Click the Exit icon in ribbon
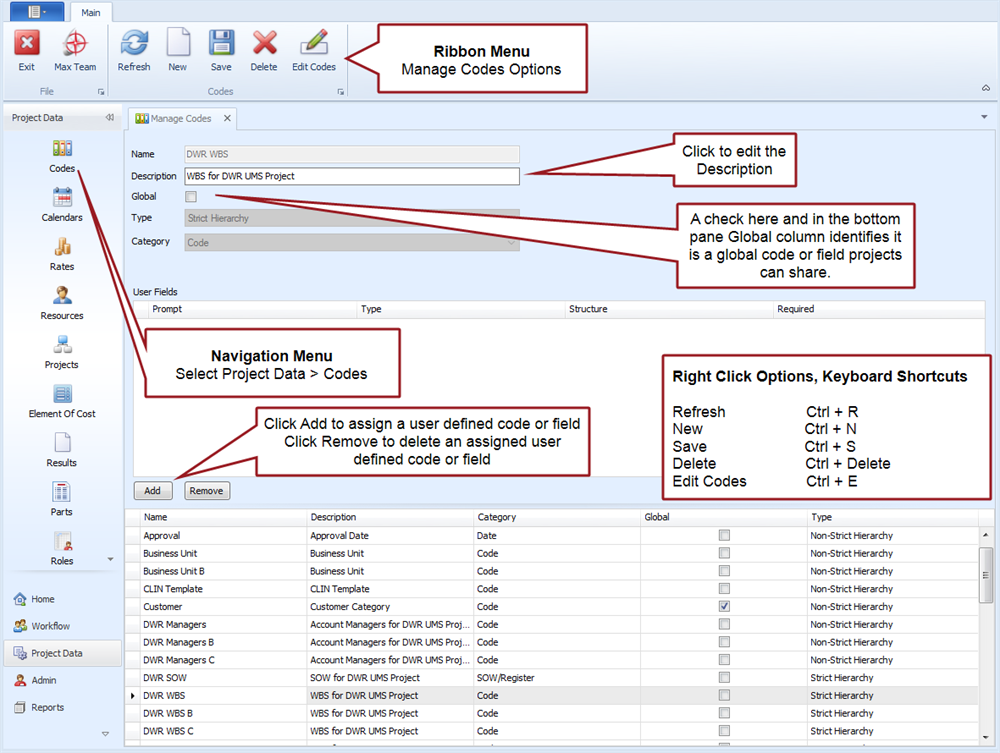 pos(27,45)
